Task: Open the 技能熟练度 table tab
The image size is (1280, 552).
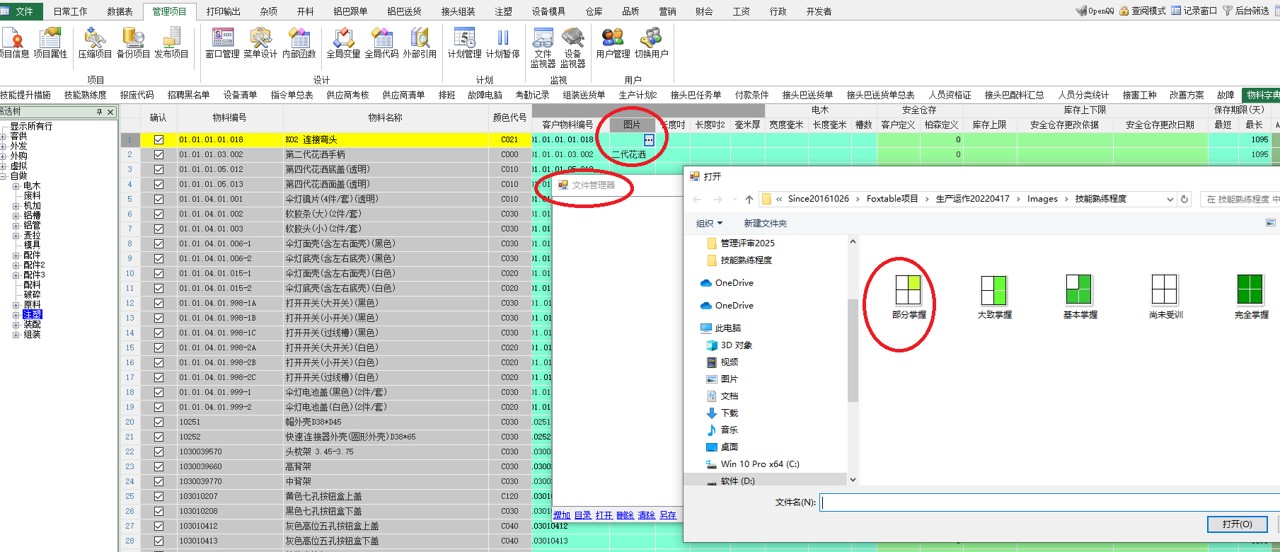Action: click(85, 95)
